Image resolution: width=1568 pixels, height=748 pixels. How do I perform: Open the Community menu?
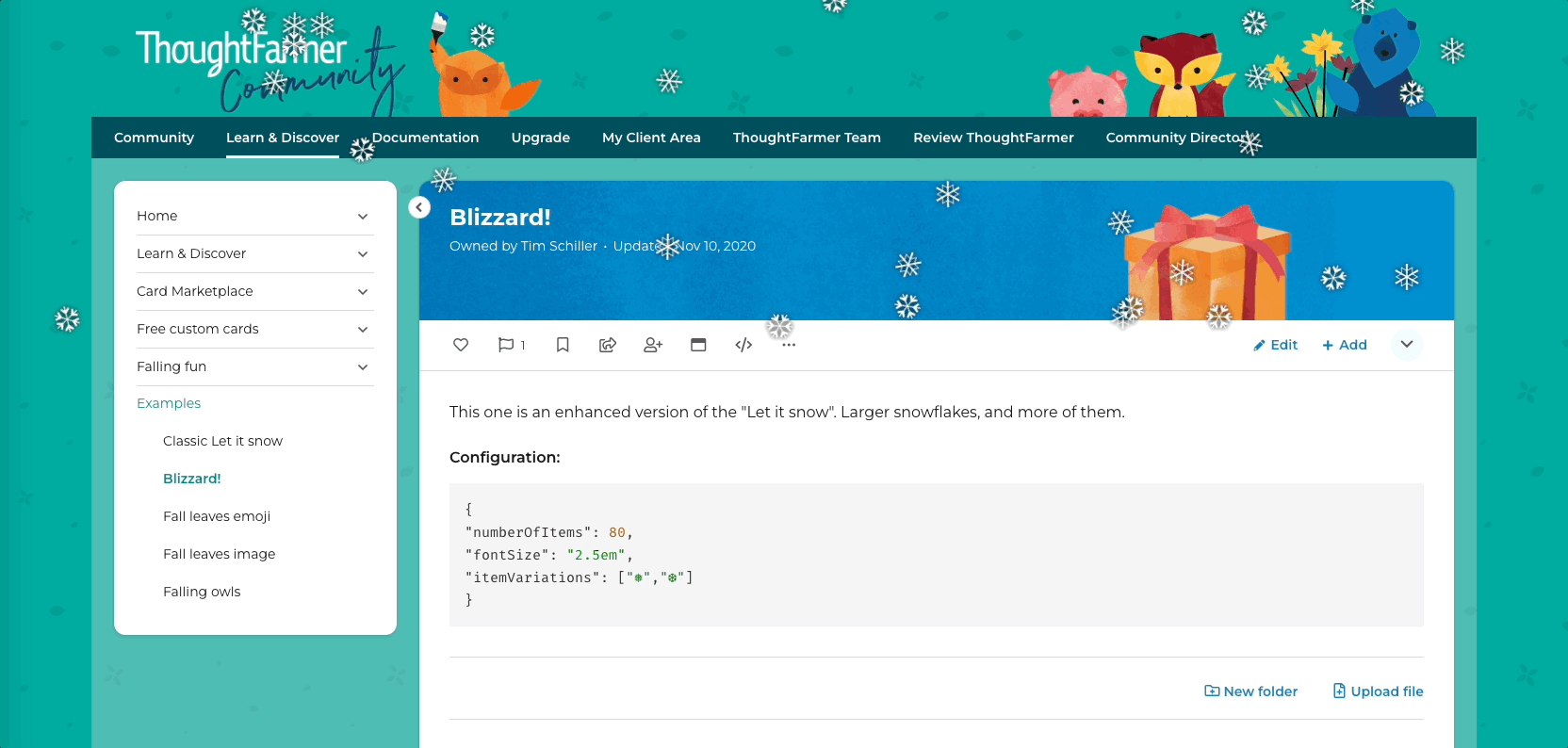point(155,138)
